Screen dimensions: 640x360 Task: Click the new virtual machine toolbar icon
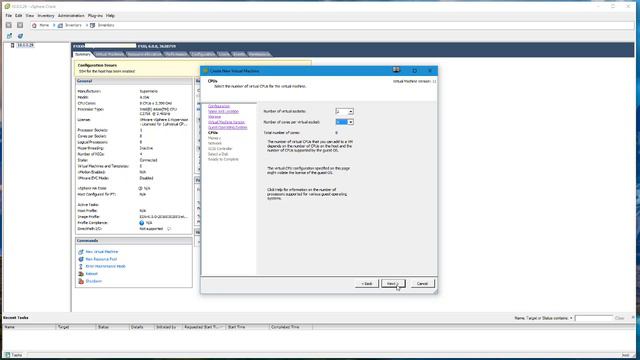point(9,36)
